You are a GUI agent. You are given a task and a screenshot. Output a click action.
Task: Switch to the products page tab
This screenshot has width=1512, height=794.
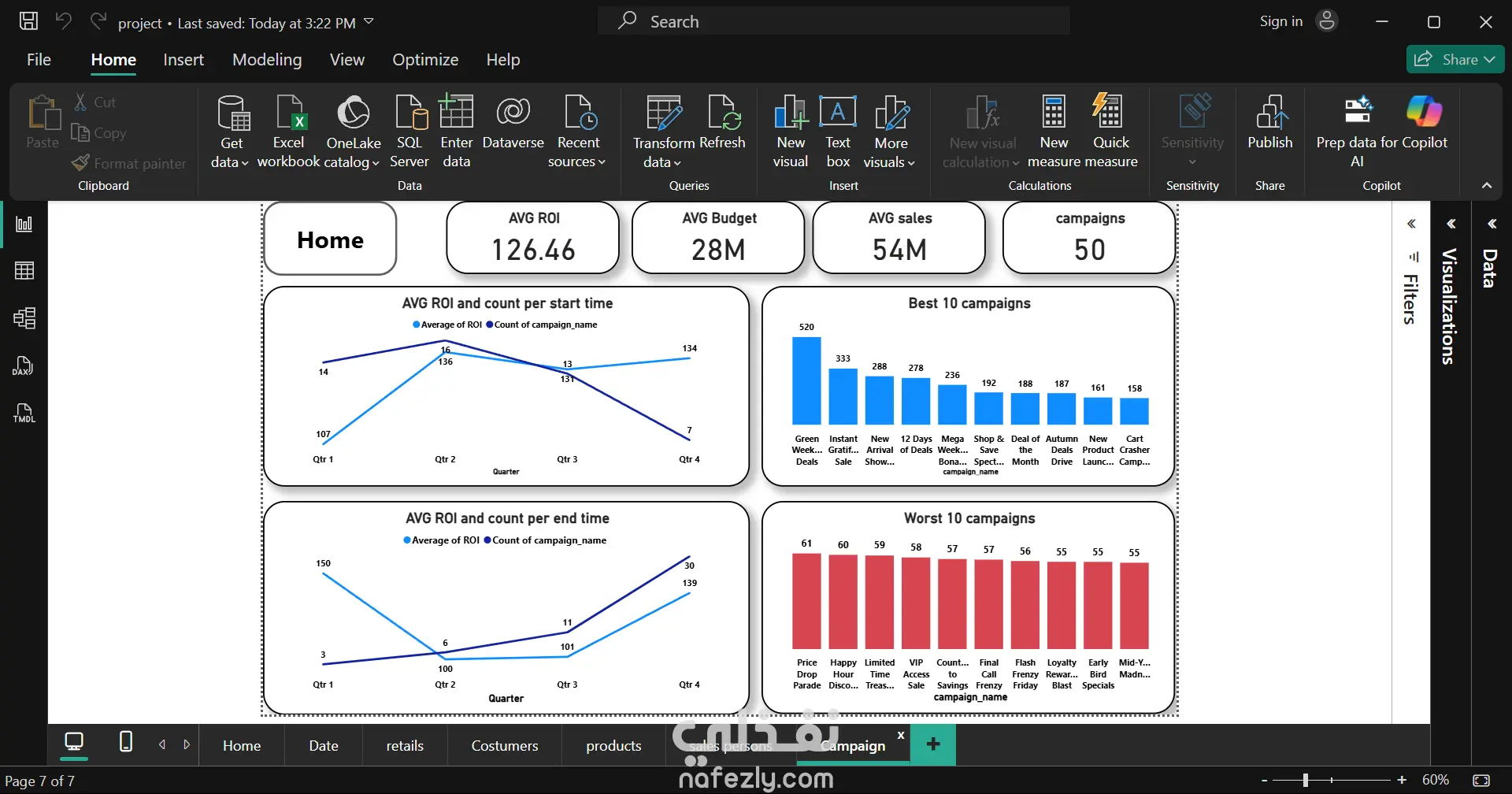pyautogui.click(x=613, y=746)
